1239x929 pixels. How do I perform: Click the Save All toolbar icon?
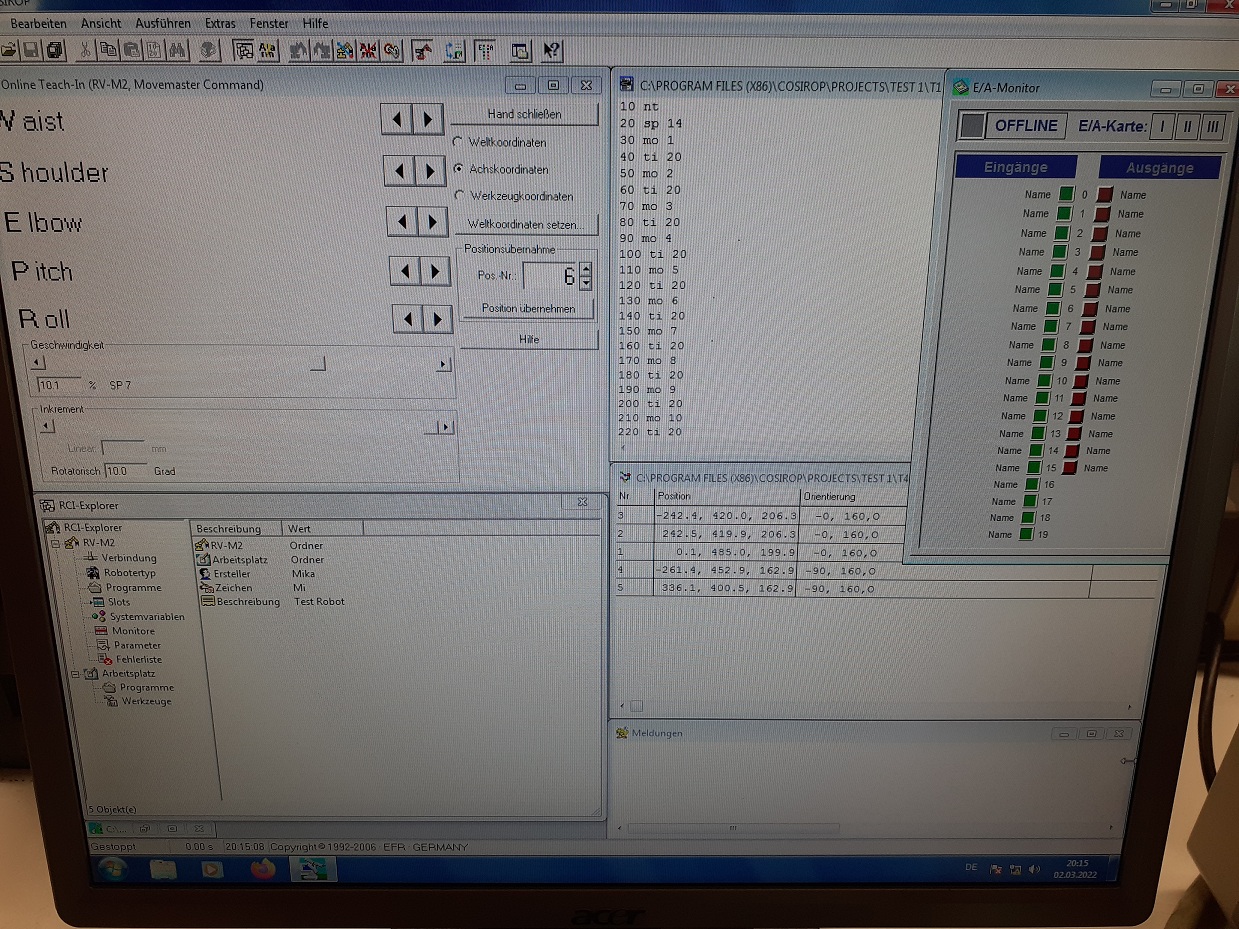pos(54,49)
